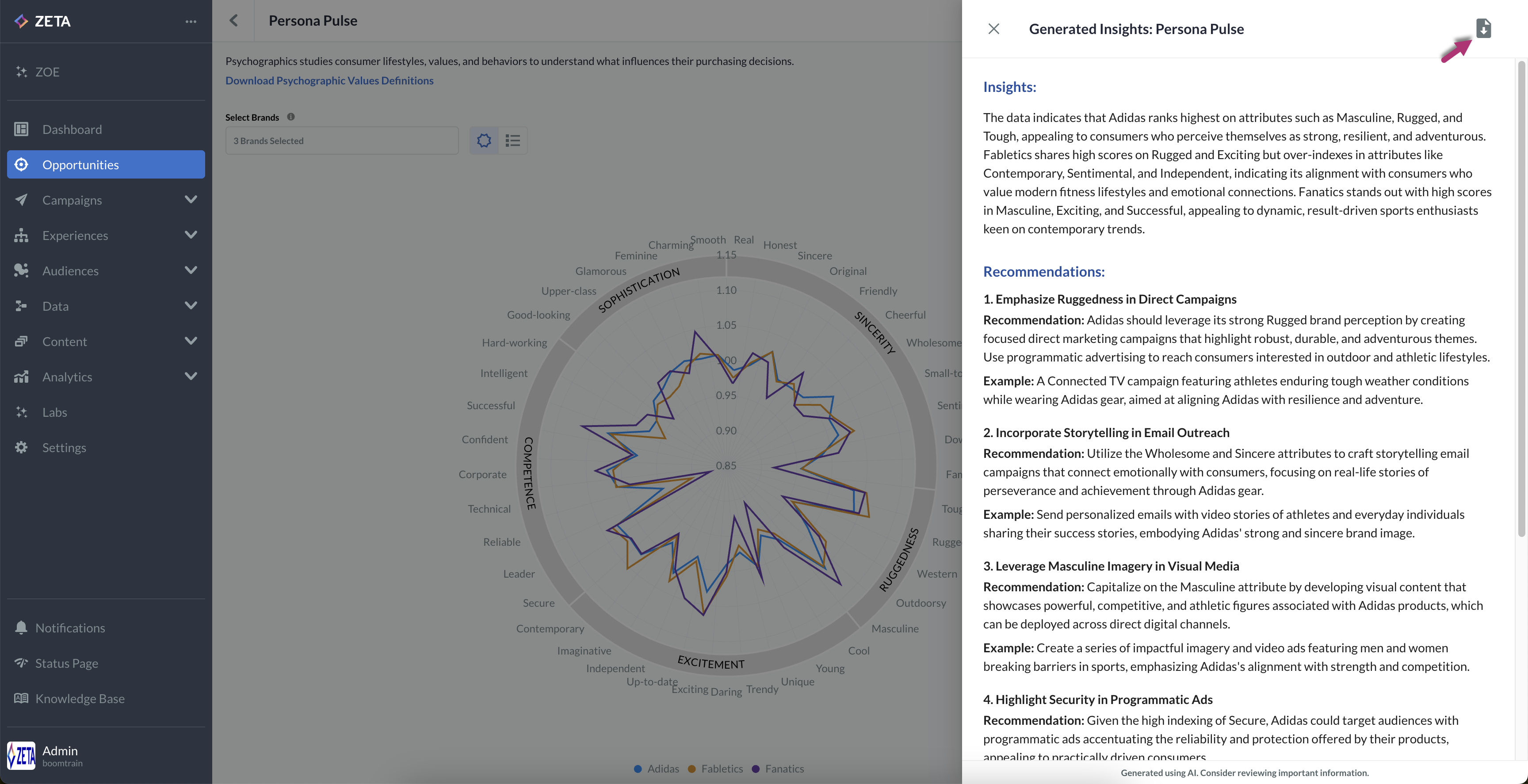Switch to radar chart view
The height and width of the screenshot is (784, 1528).
point(484,141)
